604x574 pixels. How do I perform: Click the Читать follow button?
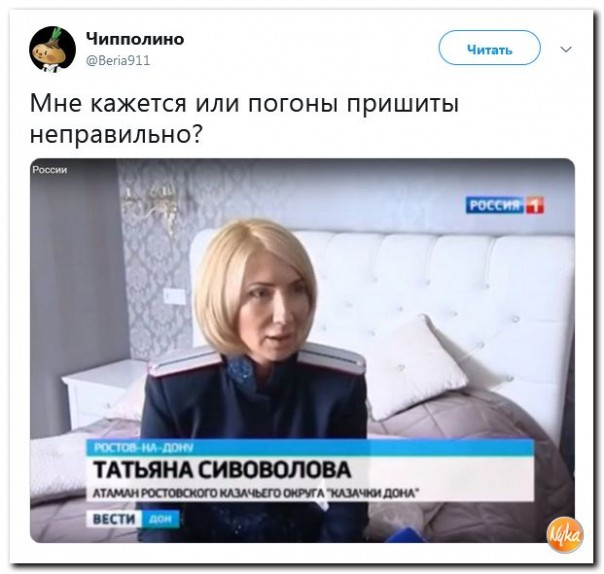pos(489,48)
